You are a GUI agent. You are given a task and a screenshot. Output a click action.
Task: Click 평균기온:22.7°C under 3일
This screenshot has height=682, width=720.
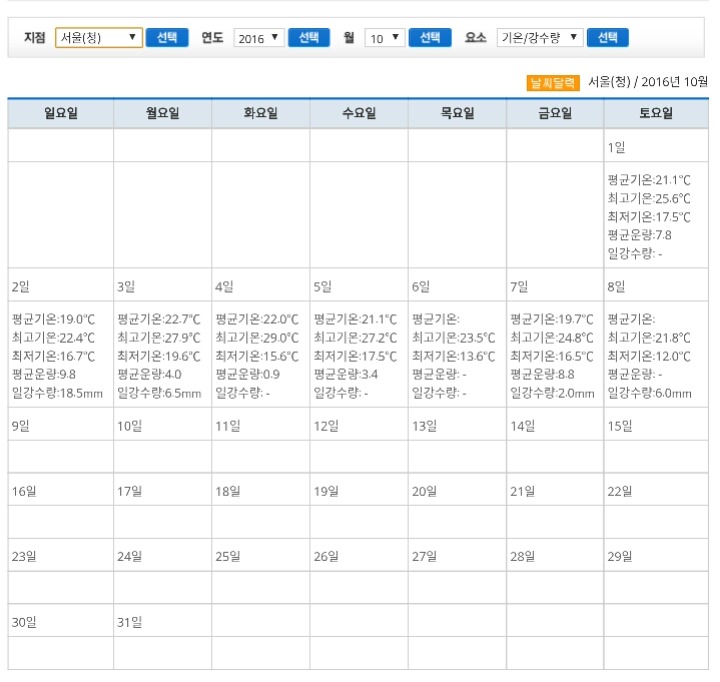pyautogui.click(x=158, y=319)
